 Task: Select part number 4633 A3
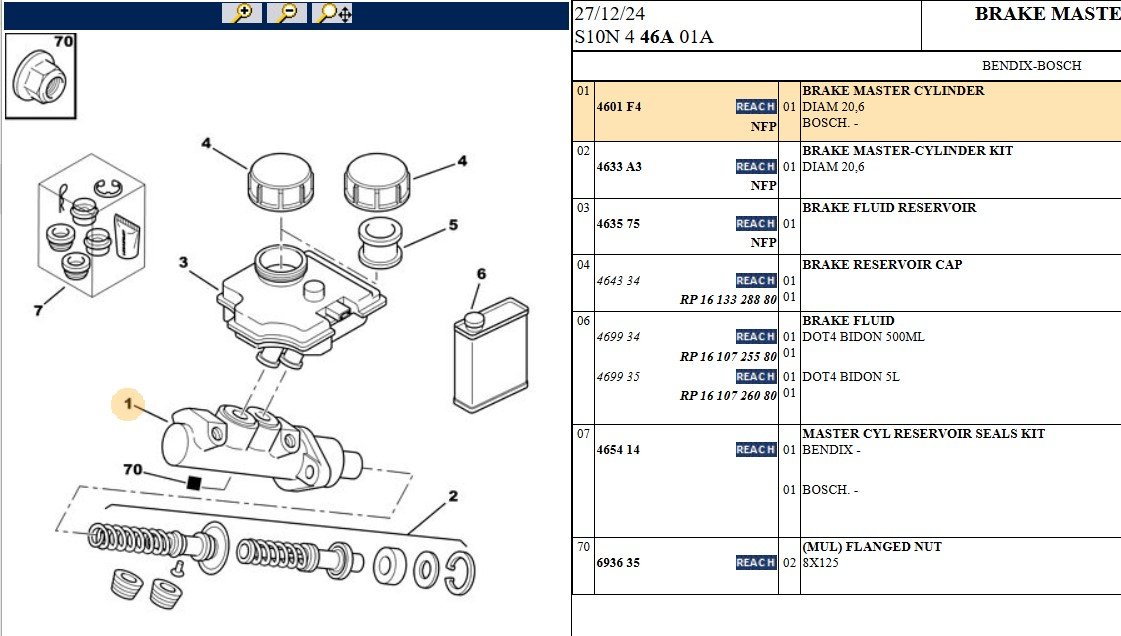point(619,167)
